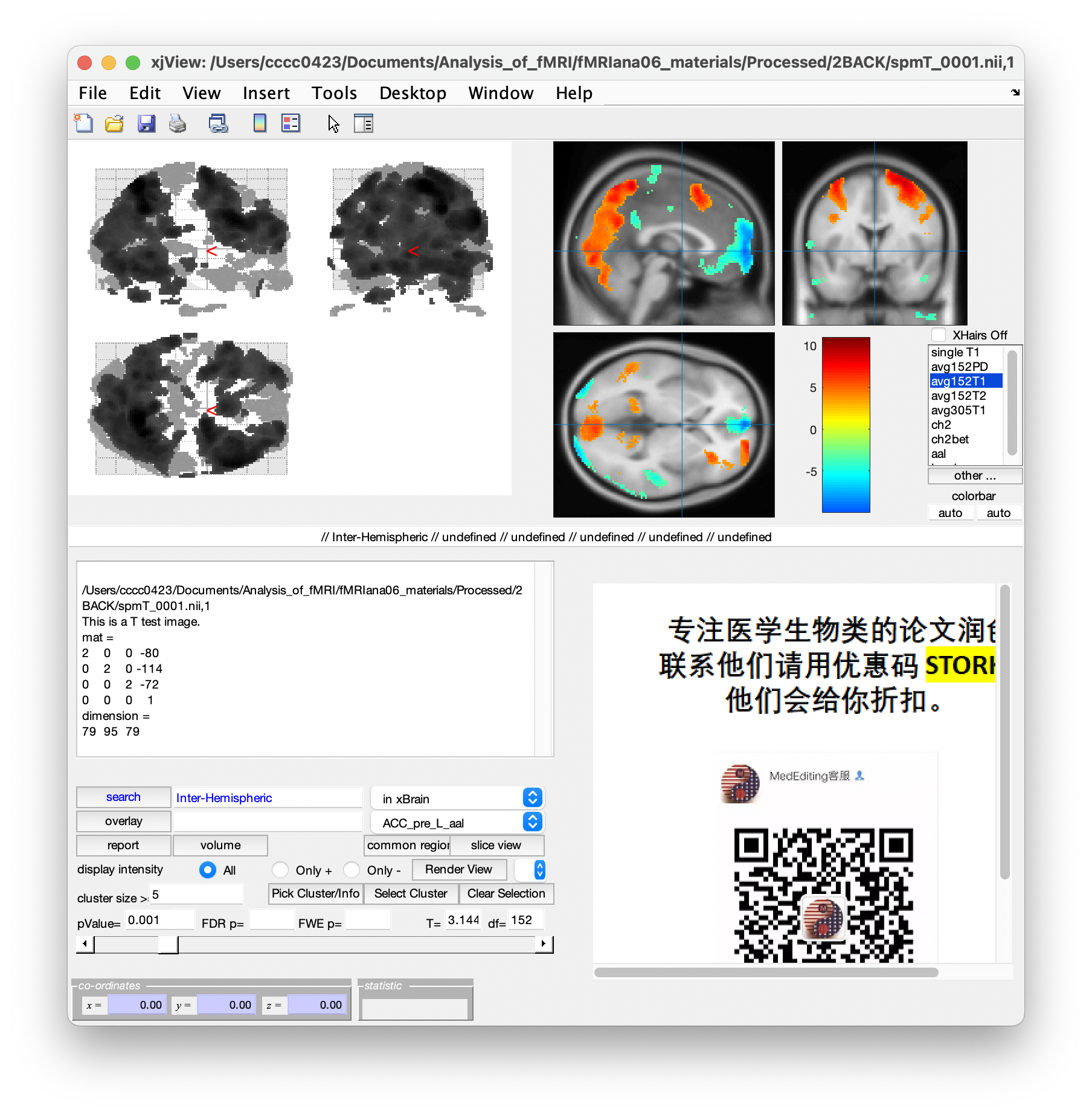
Task: Click the Save Figure floppy disk icon
Action: pyautogui.click(x=146, y=123)
